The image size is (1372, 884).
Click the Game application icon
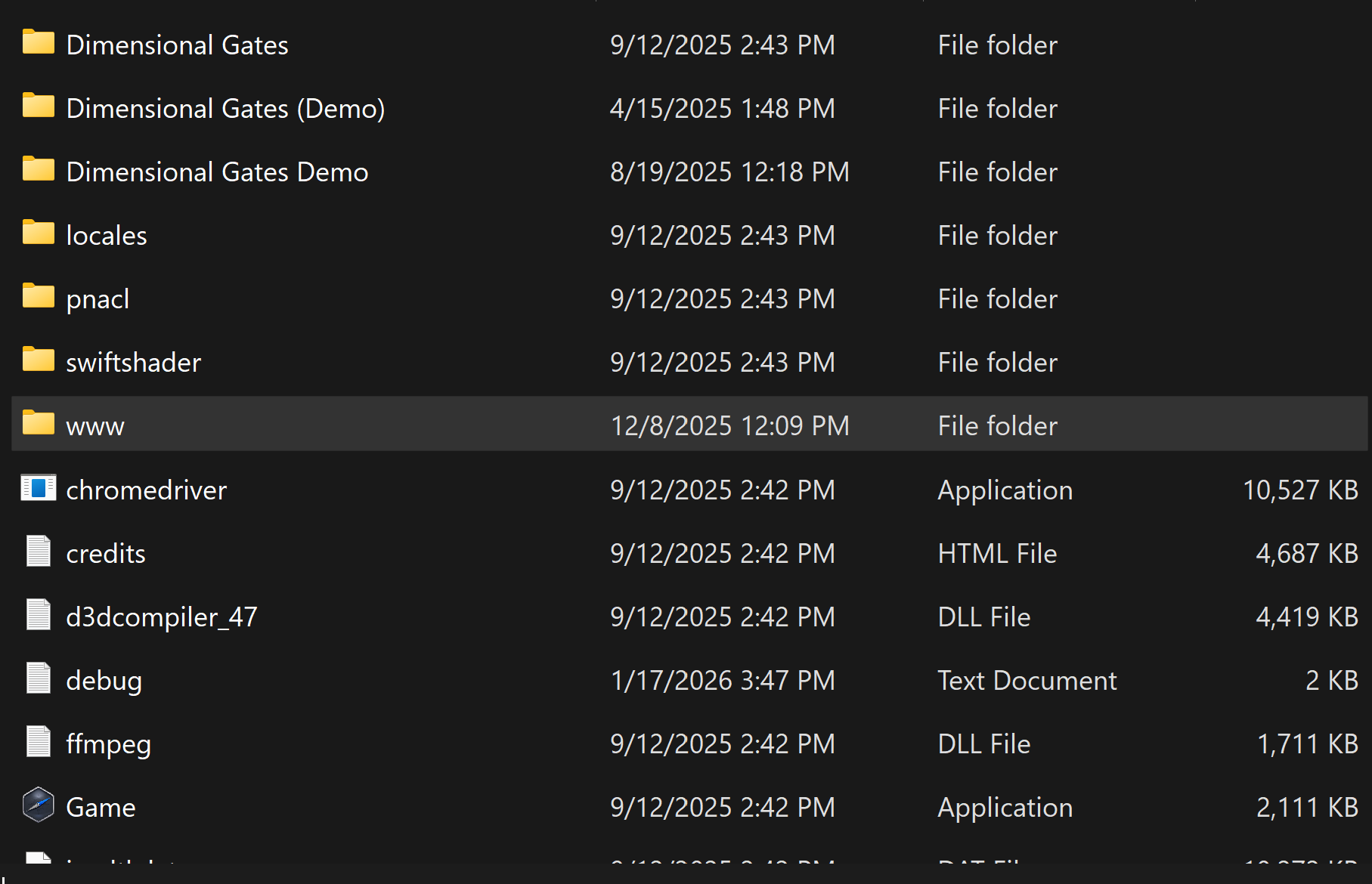[38, 805]
